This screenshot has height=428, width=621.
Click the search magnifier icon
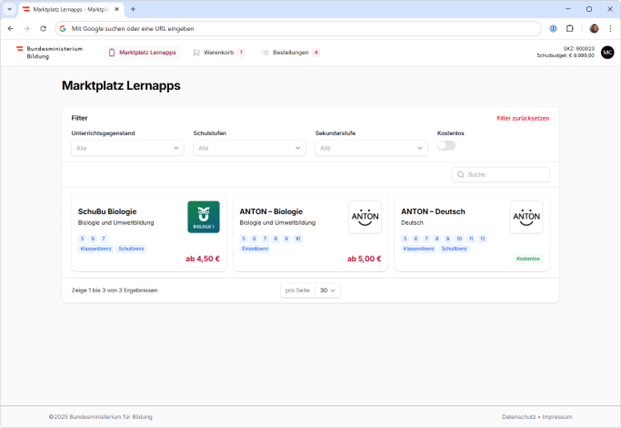pyautogui.click(x=461, y=175)
